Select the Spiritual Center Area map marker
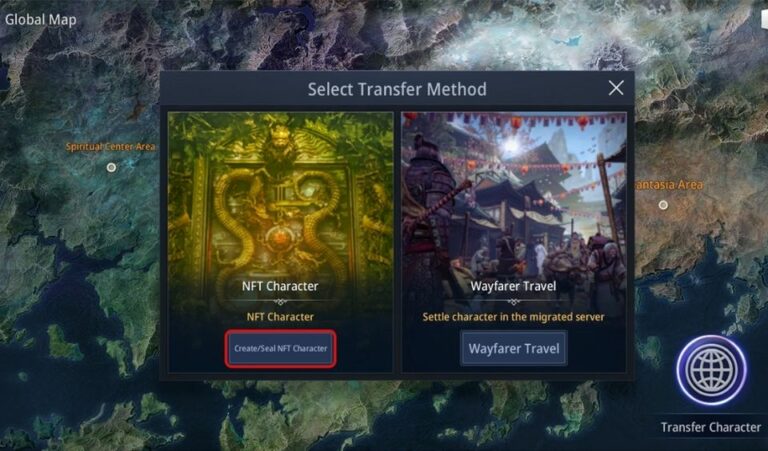 (111, 167)
